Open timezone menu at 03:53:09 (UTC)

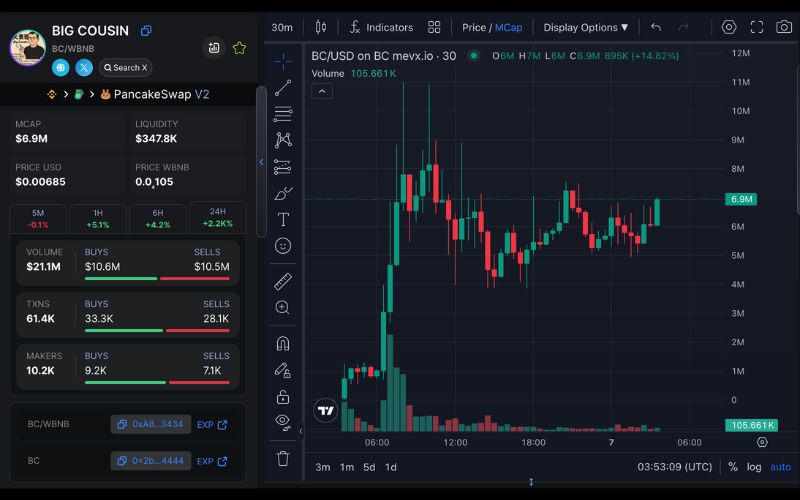(x=674, y=467)
